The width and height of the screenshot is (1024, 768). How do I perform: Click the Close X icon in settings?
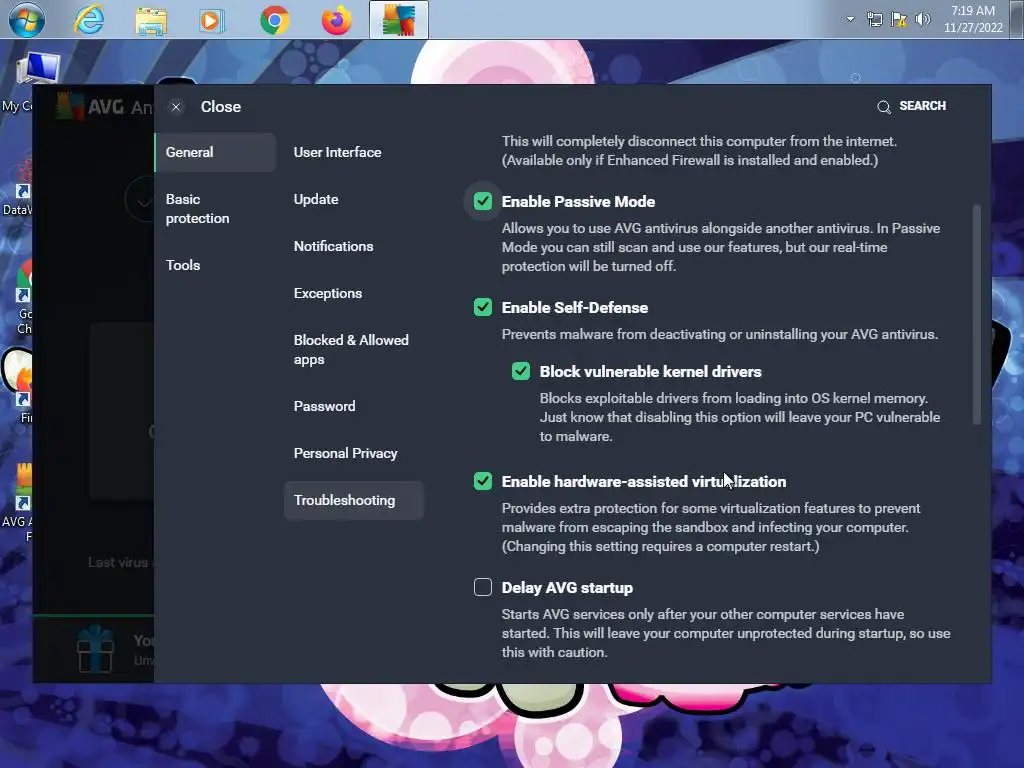[x=176, y=106]
